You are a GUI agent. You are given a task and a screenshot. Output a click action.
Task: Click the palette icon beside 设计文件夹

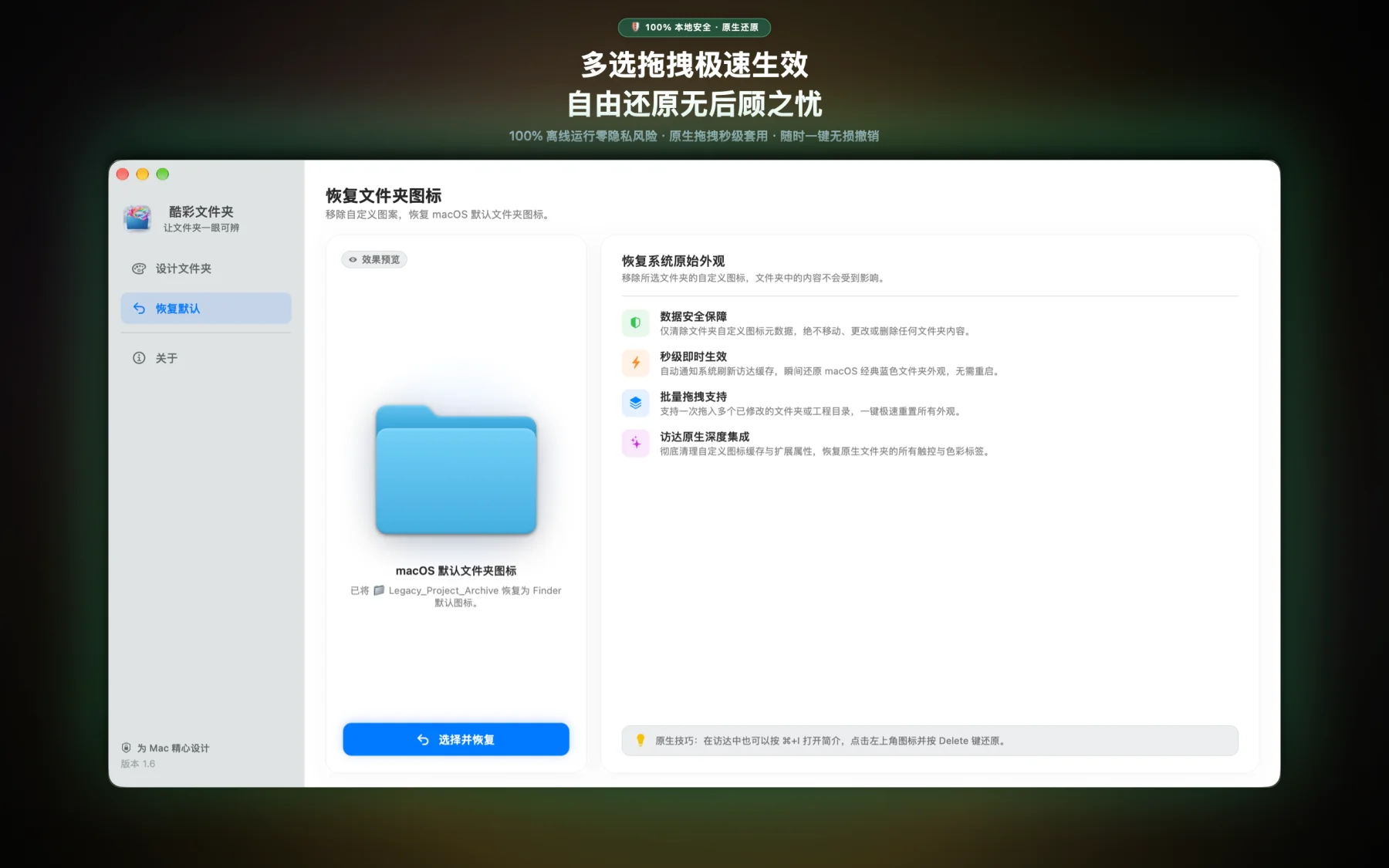coord(139,269)
